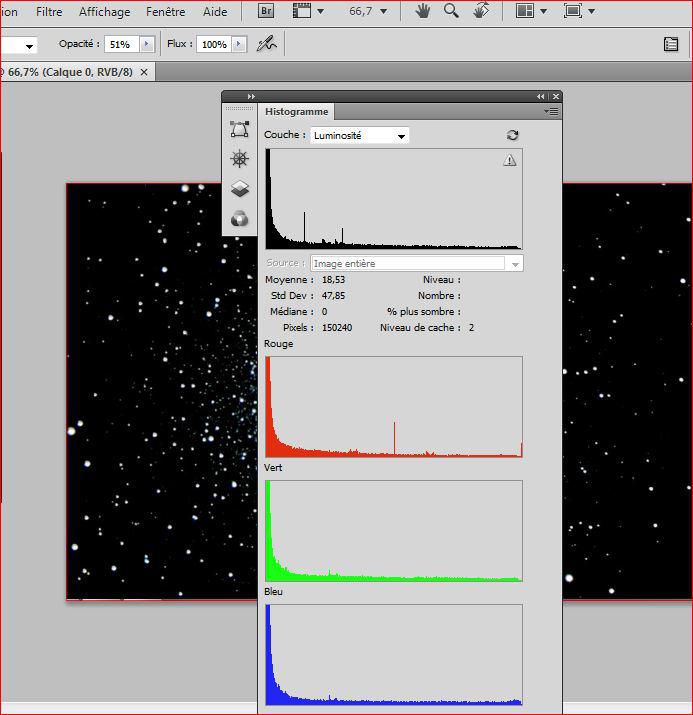Viewport: 693px width, 715px height.
Task: Expand the view extras dropdown arrow
Action: [321, 11]
